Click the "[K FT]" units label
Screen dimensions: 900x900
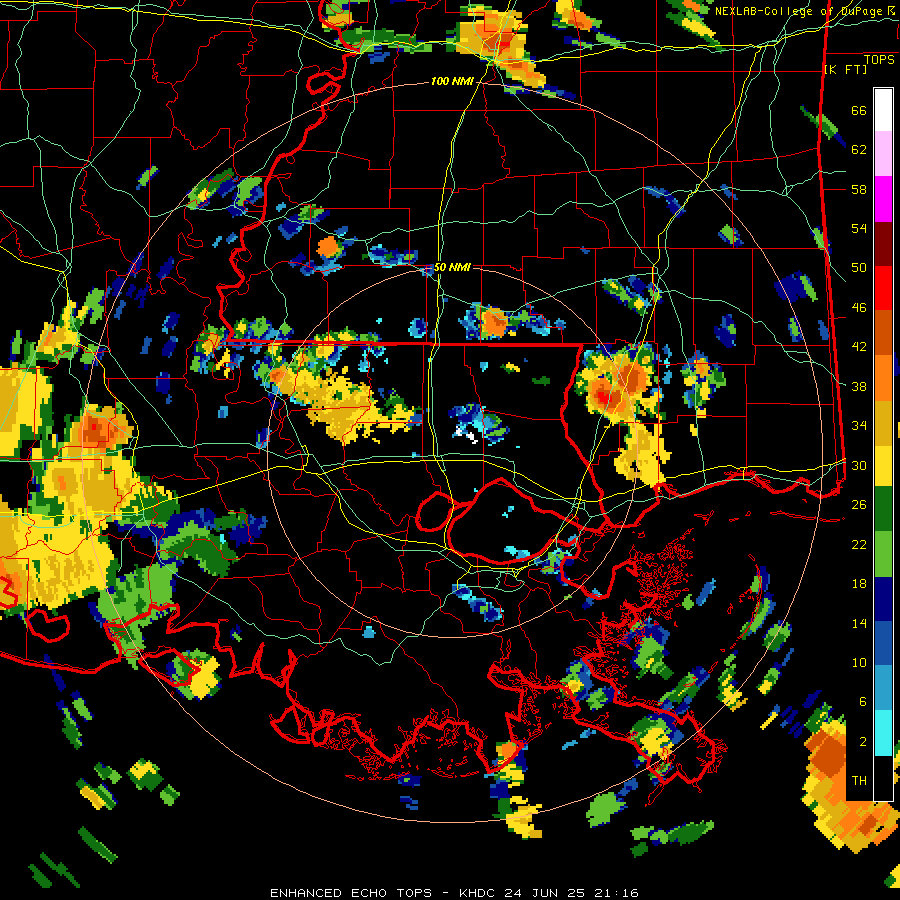[x=845, y=70]
